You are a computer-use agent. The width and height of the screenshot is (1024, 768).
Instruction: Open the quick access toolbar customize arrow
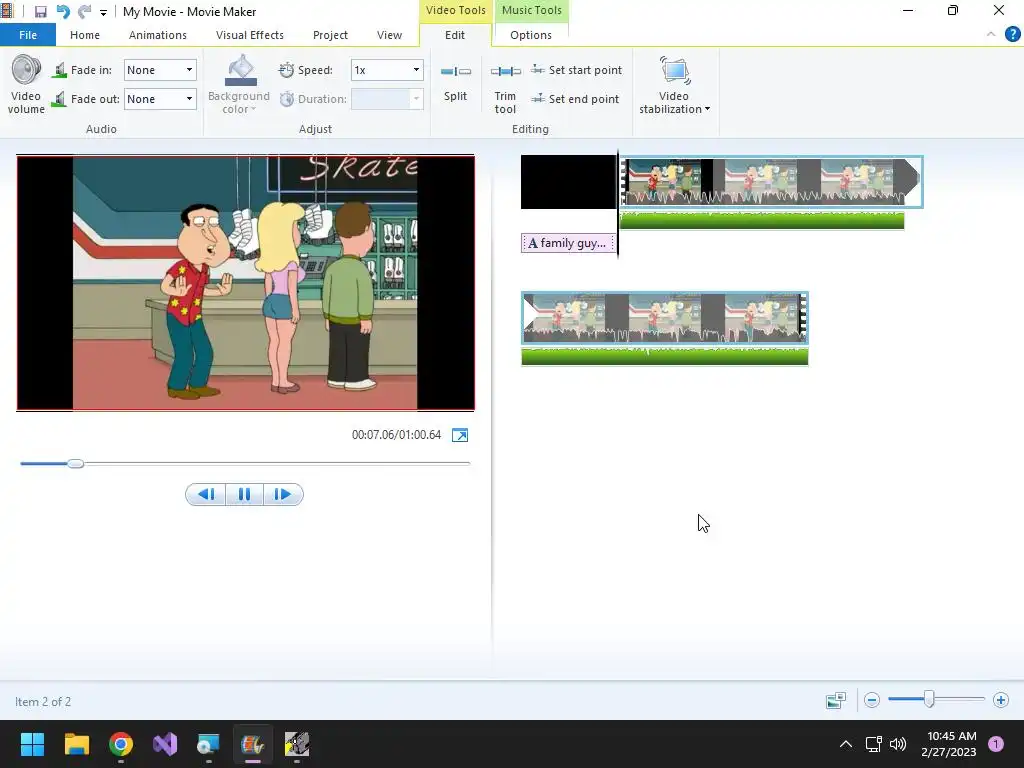pos(103,12)
